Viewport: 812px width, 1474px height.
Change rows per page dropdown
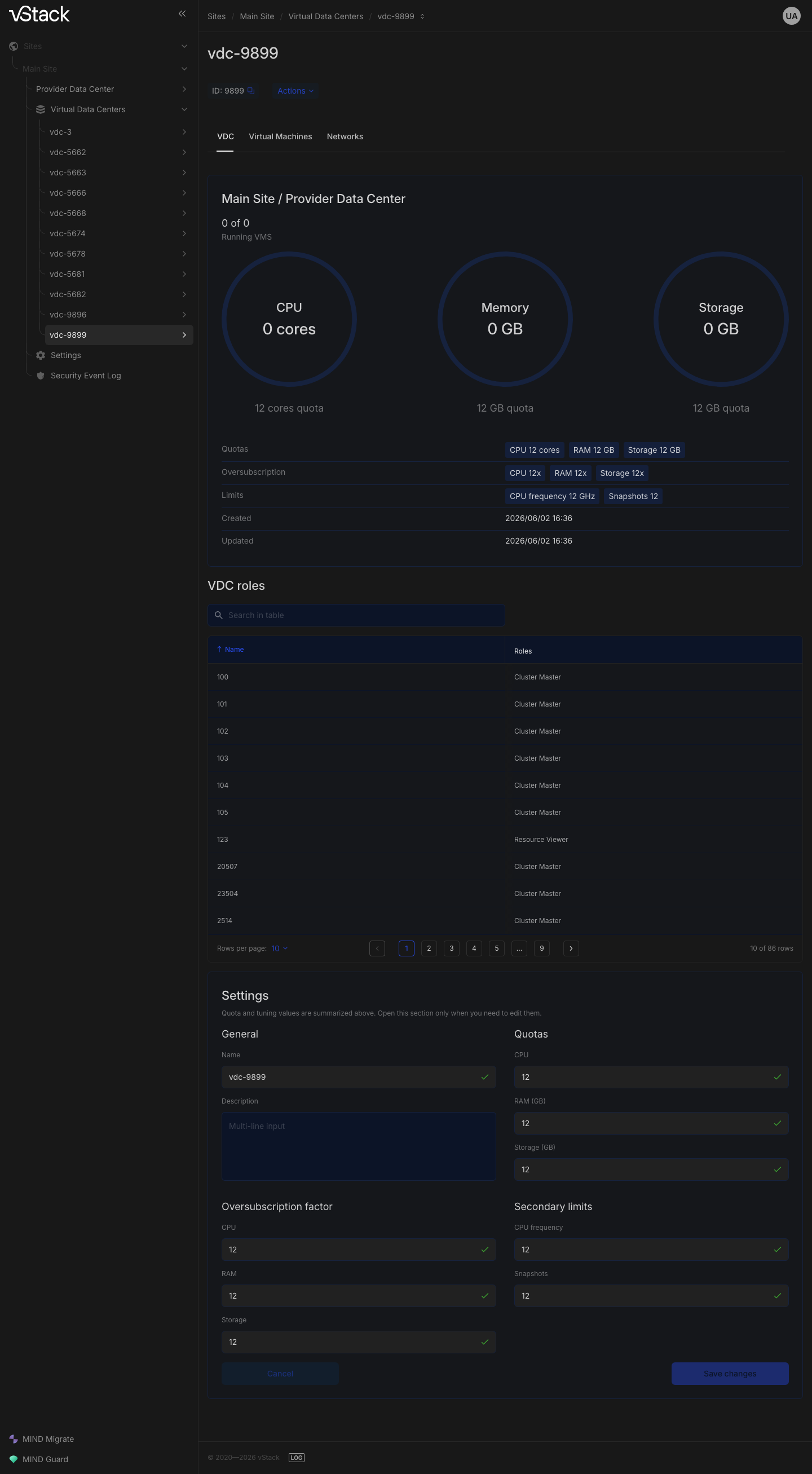pyautogui.click(x=279, y=948)
